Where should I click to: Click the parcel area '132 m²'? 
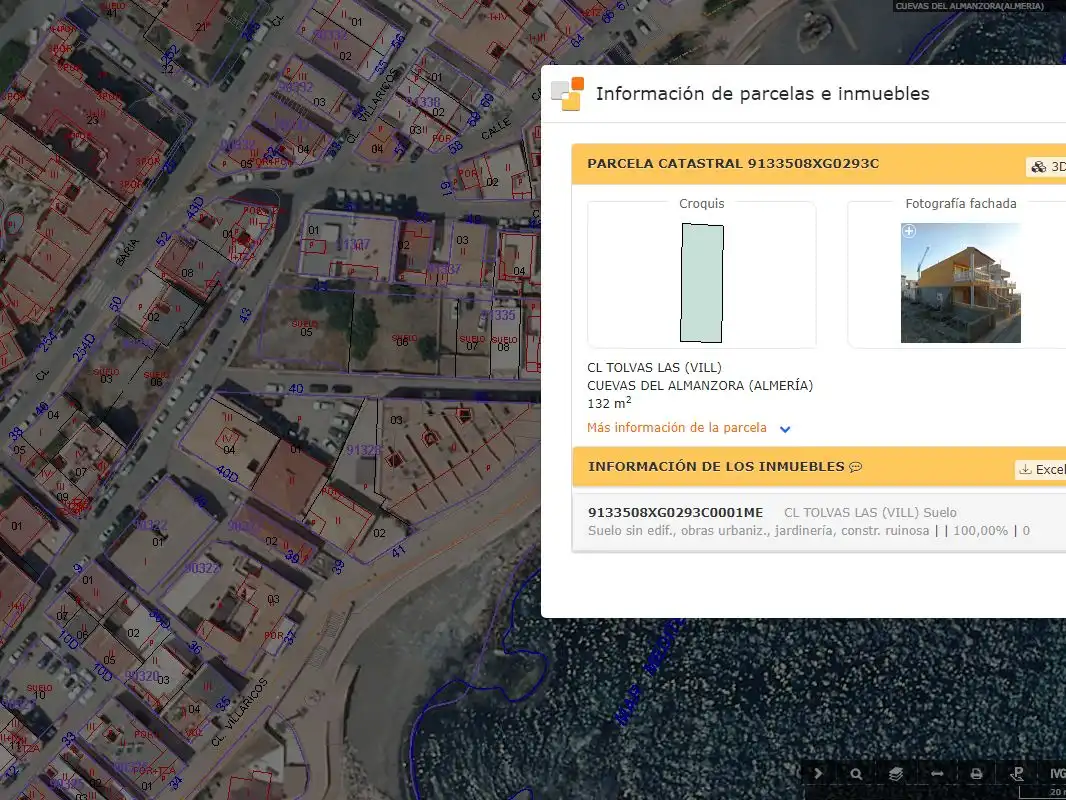(609, 402)
